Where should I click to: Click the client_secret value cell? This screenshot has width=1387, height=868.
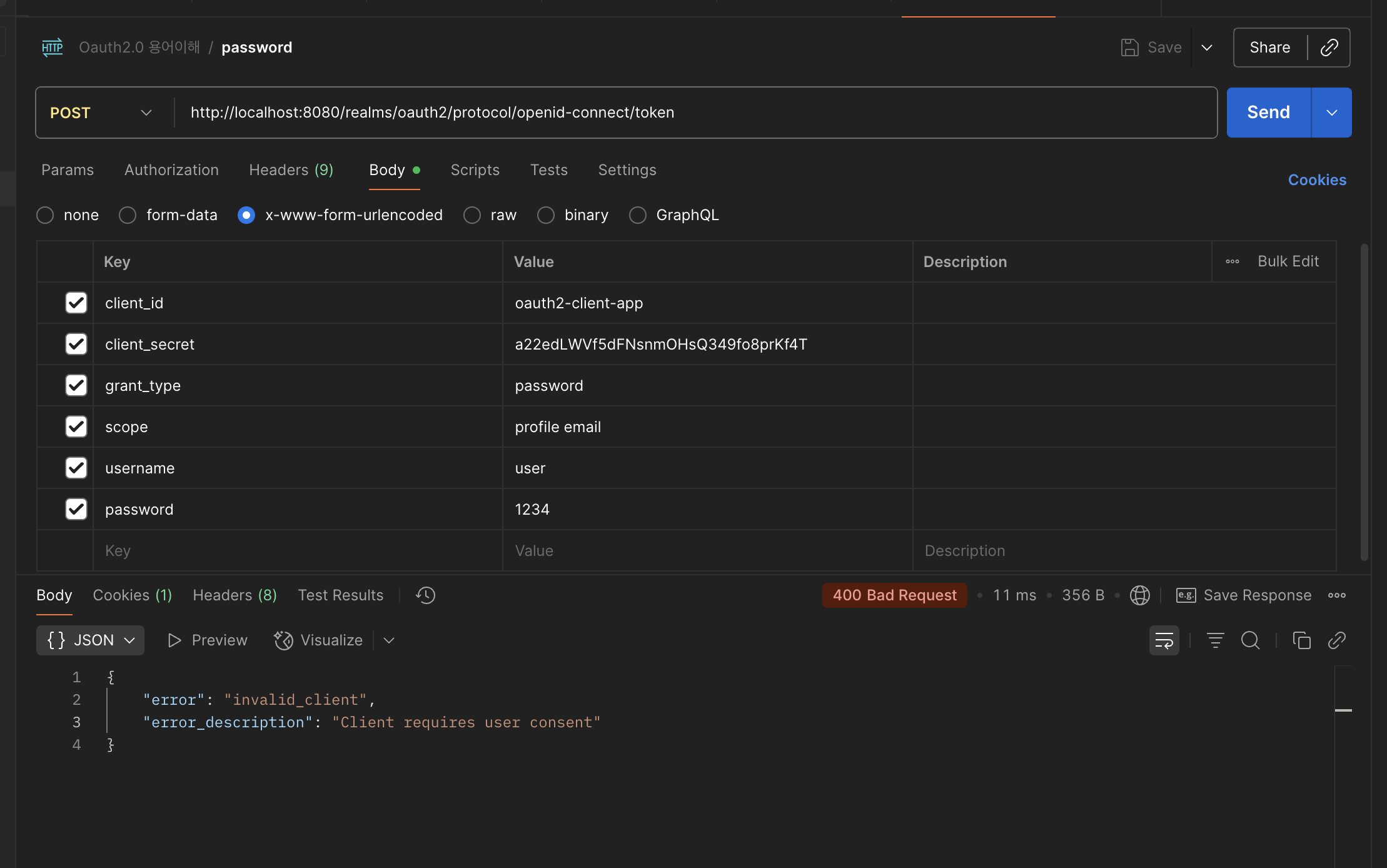[708, 344]
